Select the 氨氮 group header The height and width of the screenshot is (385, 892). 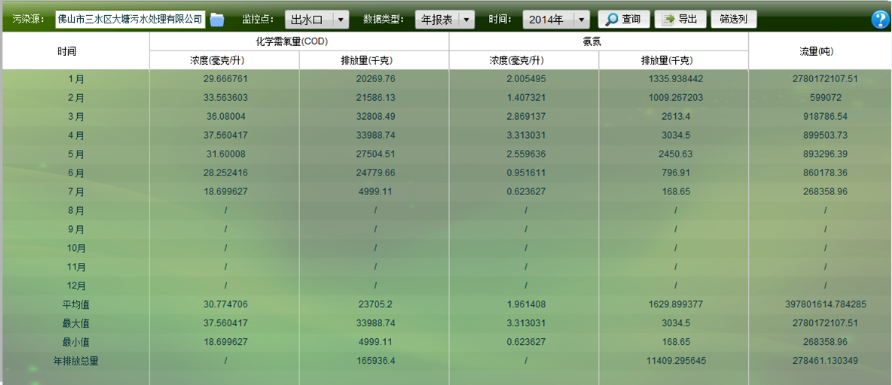pyautogui.click(x=598, y=42)
